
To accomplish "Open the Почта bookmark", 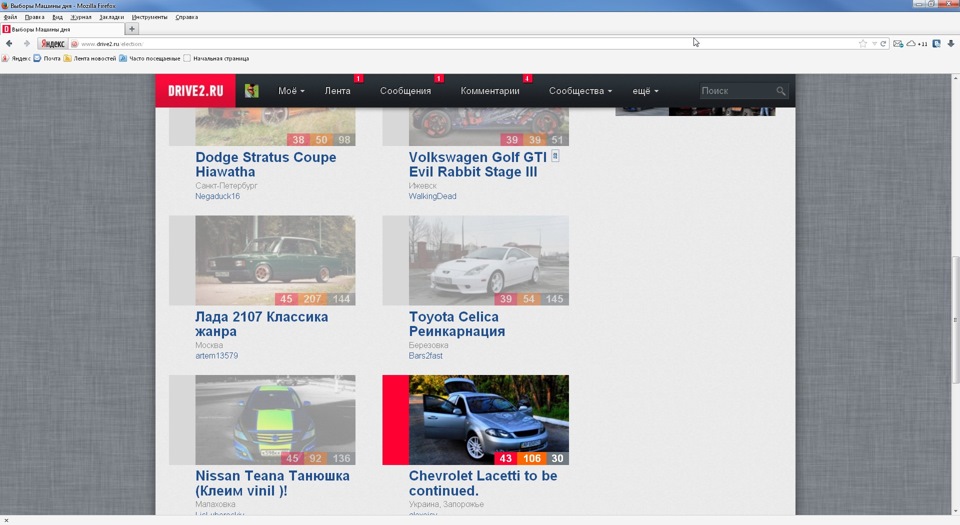I will (x=47, y=59).
